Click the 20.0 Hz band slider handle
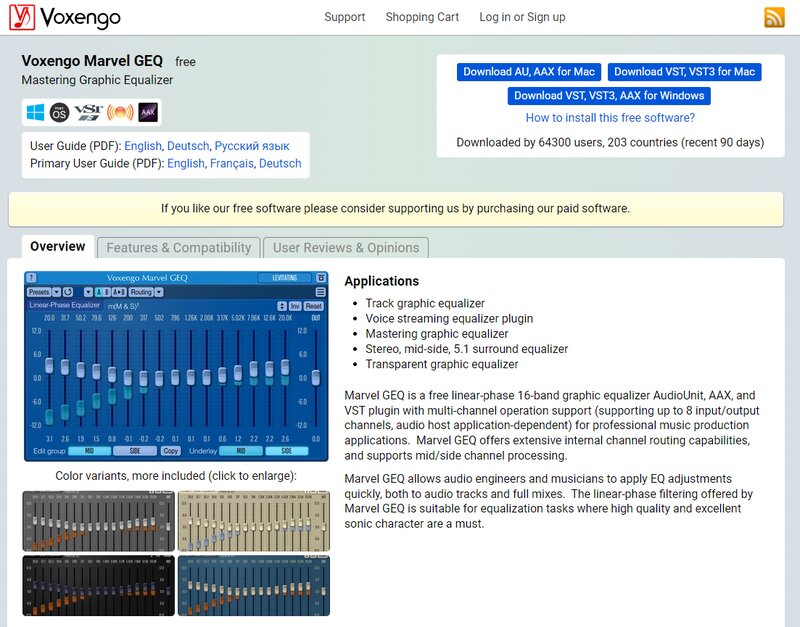800x627 pixels. pyautogui.click(x=49, y=365)
